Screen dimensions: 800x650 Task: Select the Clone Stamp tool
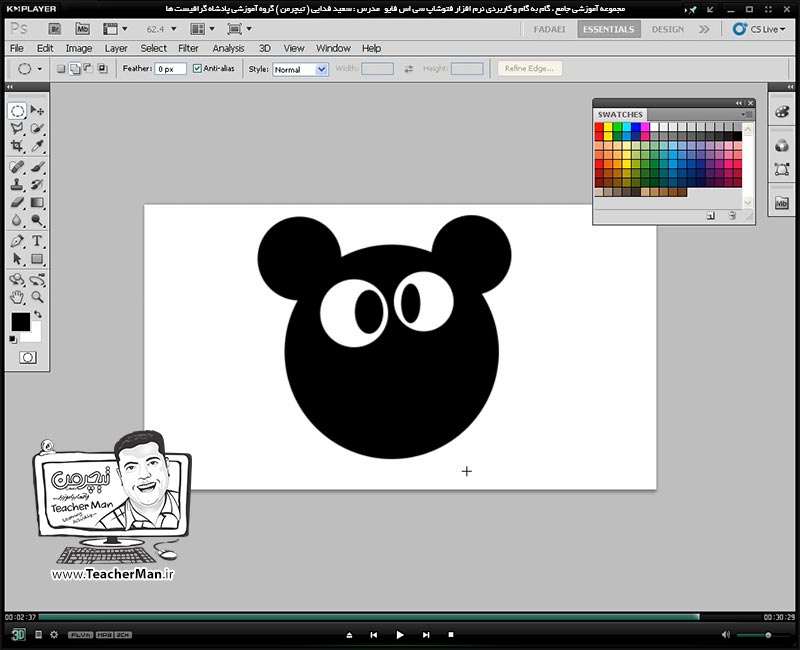coord(17,184)
